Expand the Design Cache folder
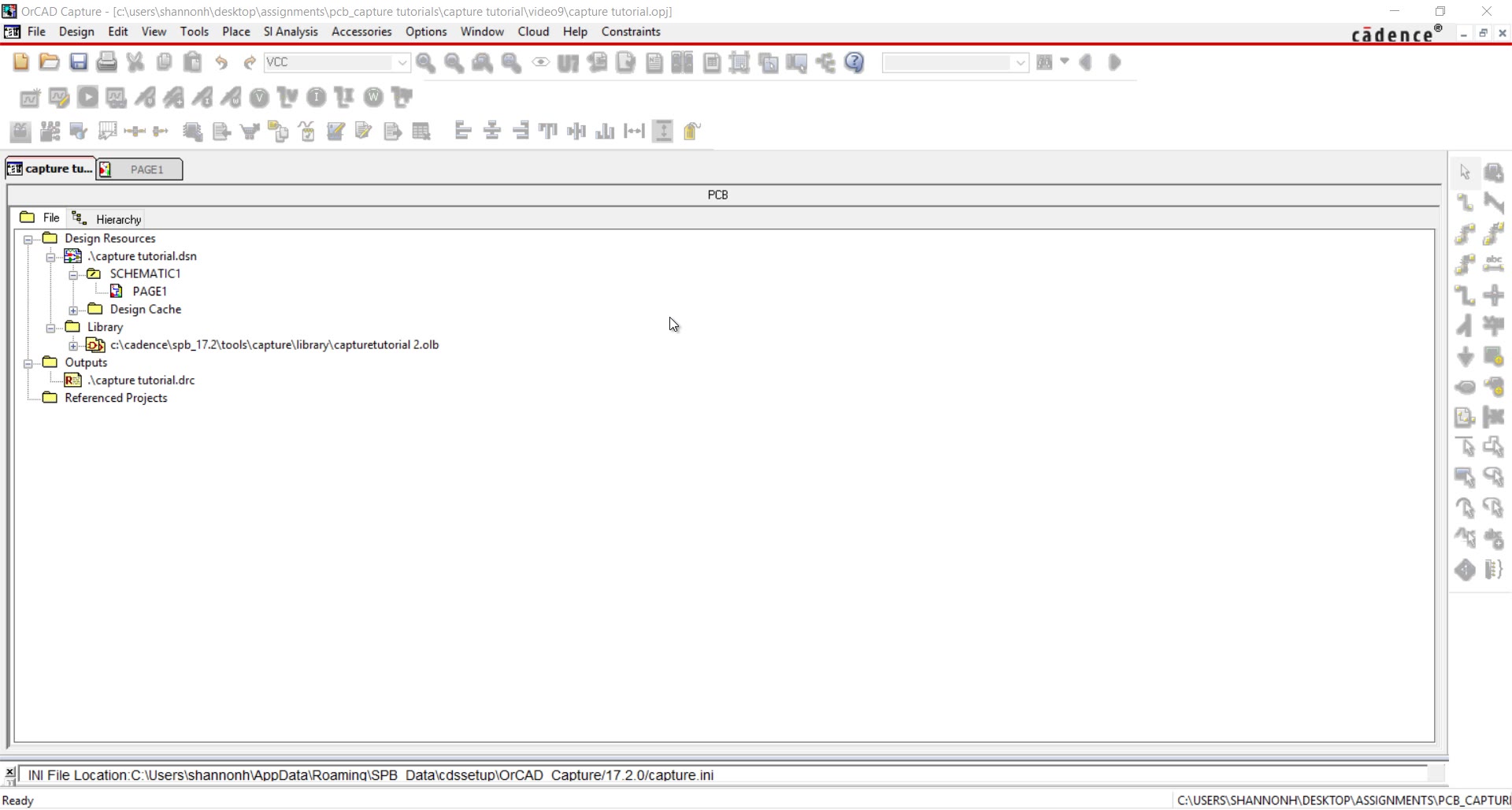 74,310
